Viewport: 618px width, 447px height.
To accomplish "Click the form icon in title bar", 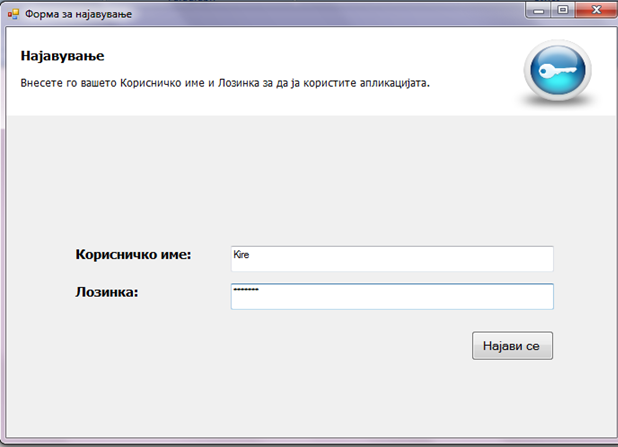I will (13, 15).
